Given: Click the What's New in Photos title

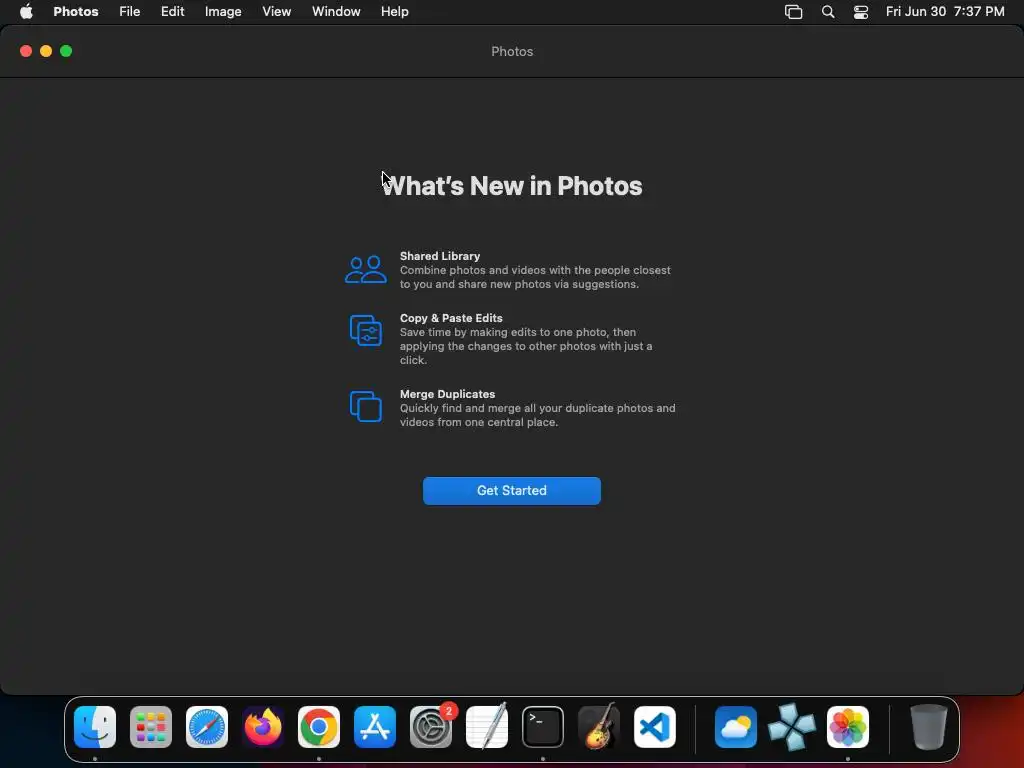Looking at the screenshot, I should [512, 186].
